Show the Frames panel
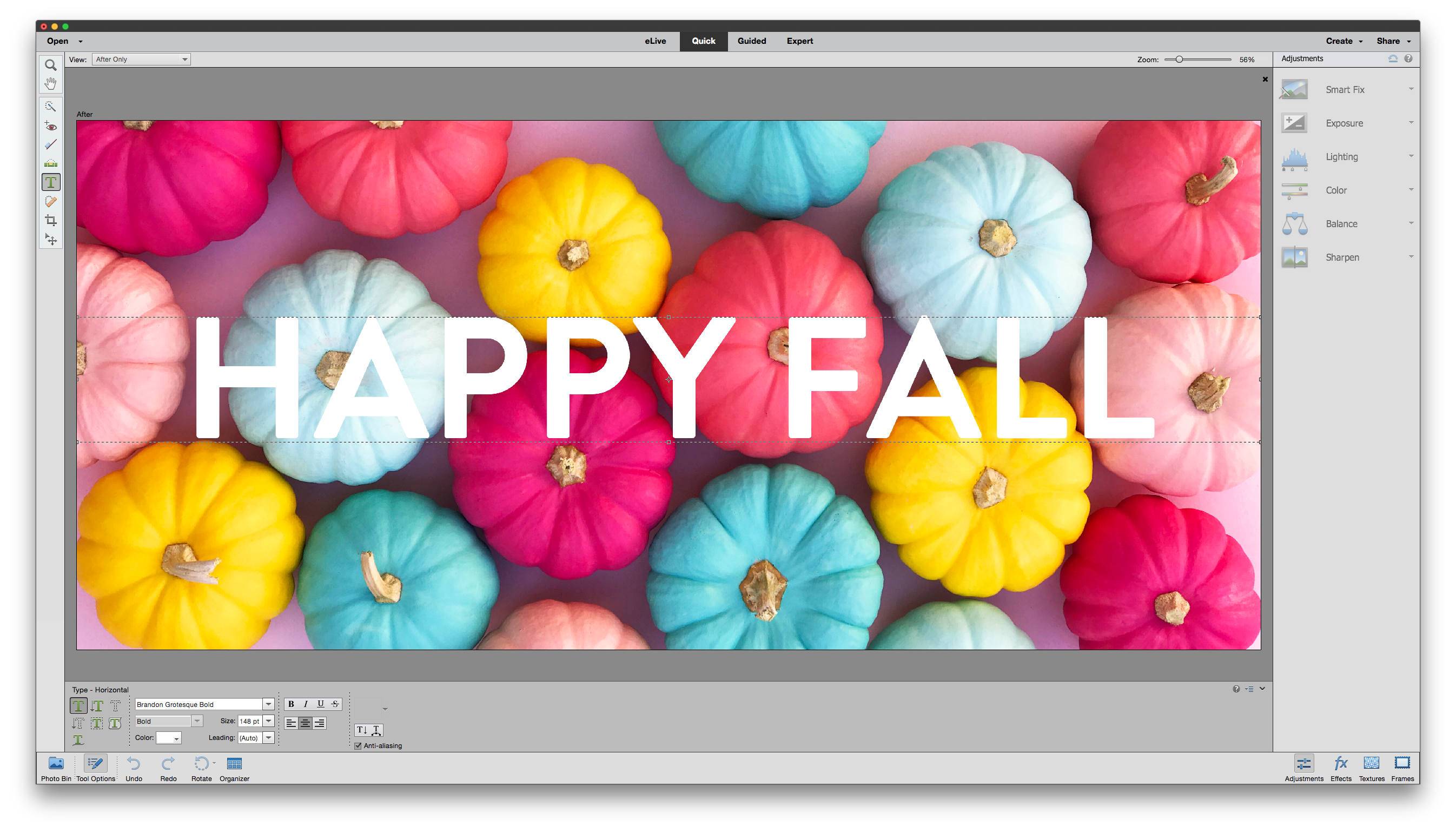This screenshot has height=833, width=1456. pos(1402,768)
